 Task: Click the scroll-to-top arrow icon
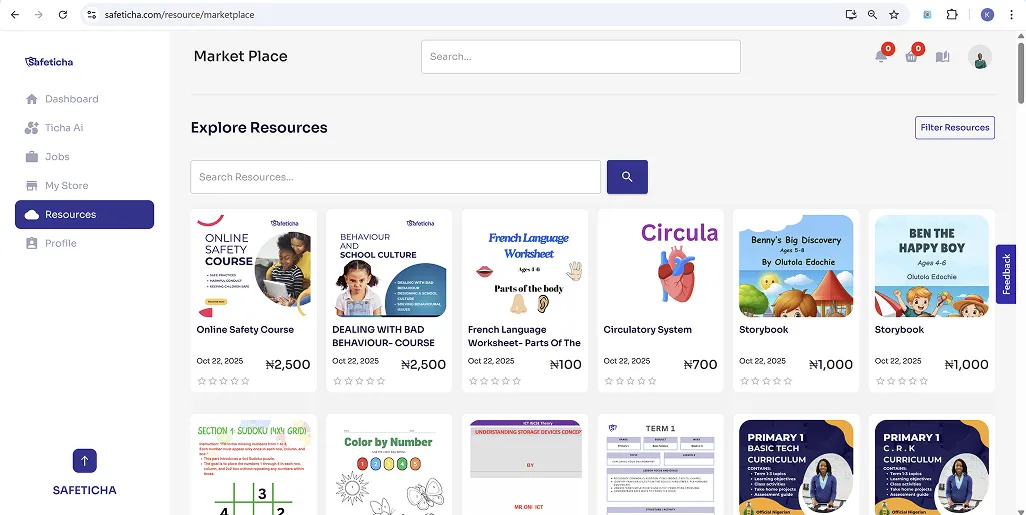84,461
